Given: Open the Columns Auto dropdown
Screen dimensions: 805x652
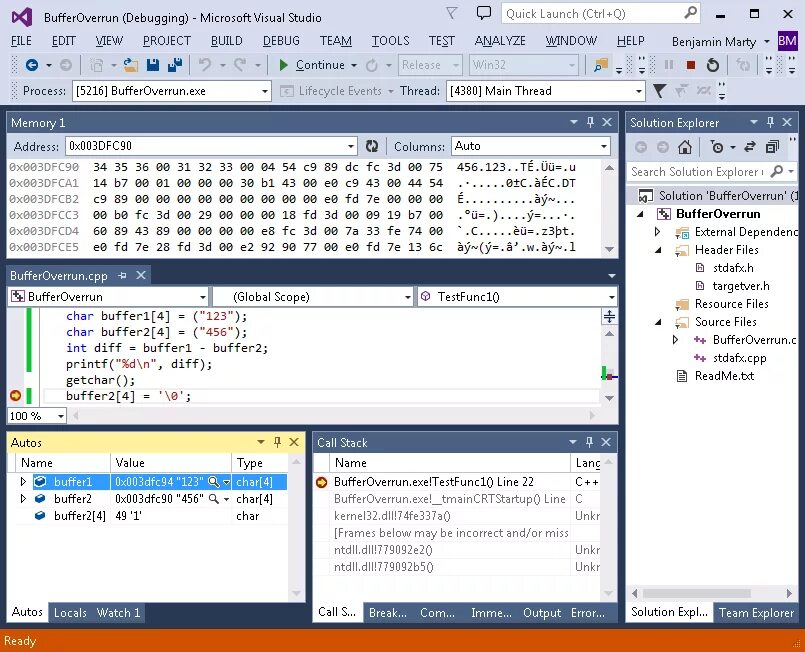Looking at the screenshot, I should click(604, 146).
